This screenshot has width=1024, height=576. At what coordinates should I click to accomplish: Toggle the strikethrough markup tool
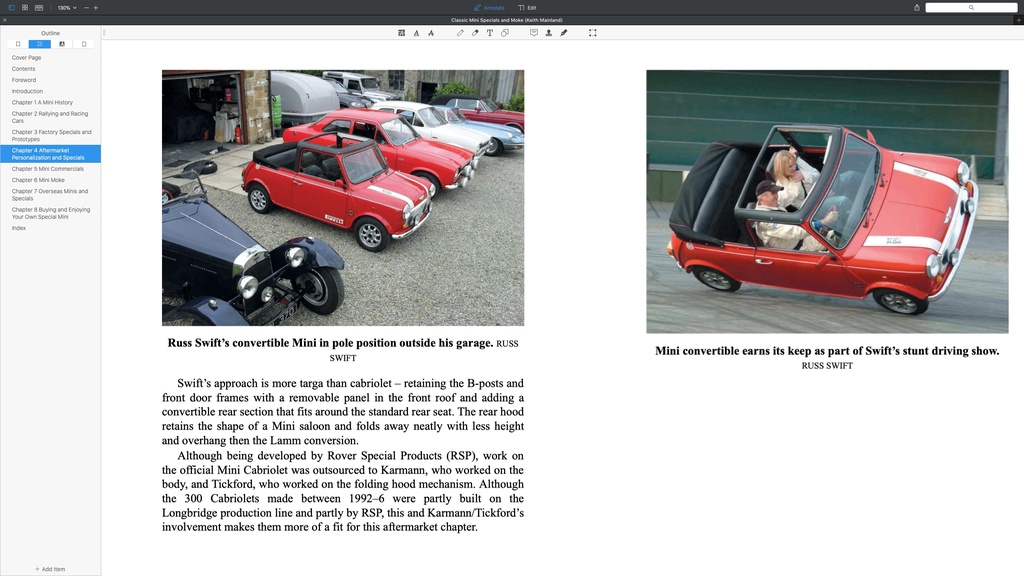[x=431, y=32]
